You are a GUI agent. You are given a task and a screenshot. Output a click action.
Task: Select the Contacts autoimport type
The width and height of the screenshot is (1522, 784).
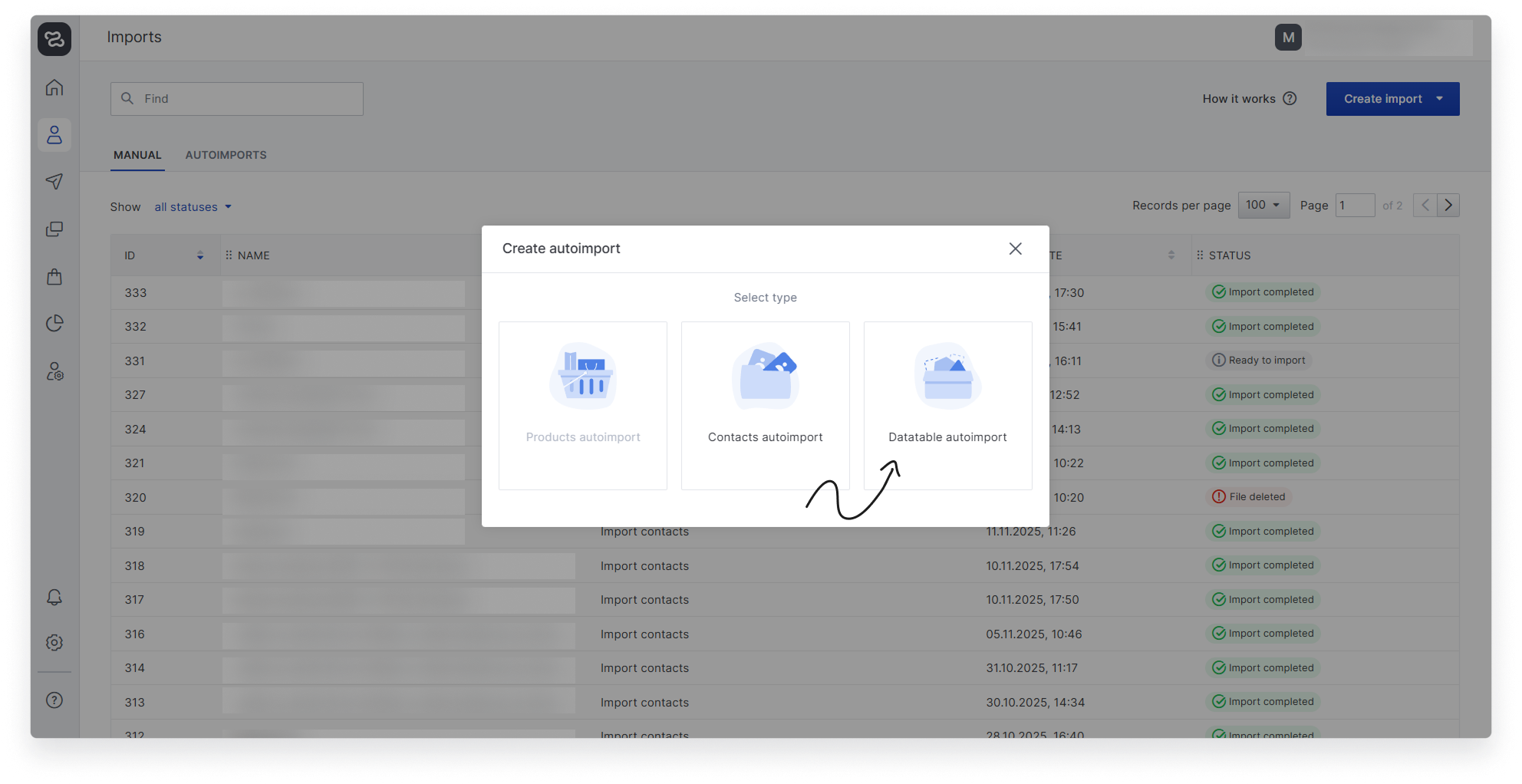tap(765, 405)
